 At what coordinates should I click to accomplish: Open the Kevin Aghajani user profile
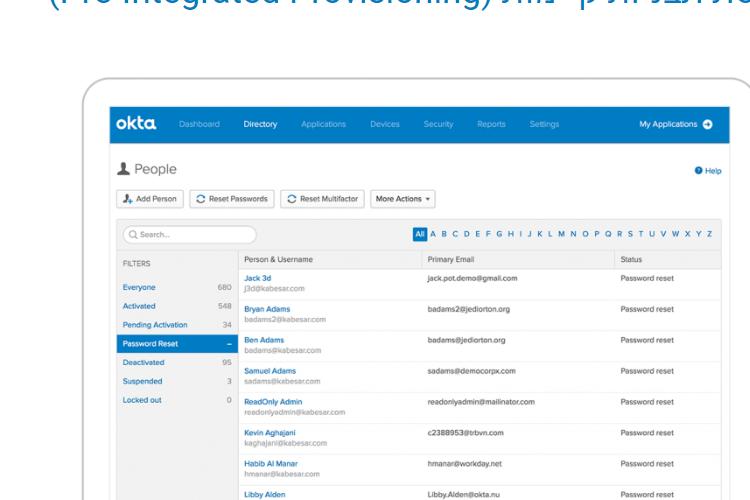point(270,433)
